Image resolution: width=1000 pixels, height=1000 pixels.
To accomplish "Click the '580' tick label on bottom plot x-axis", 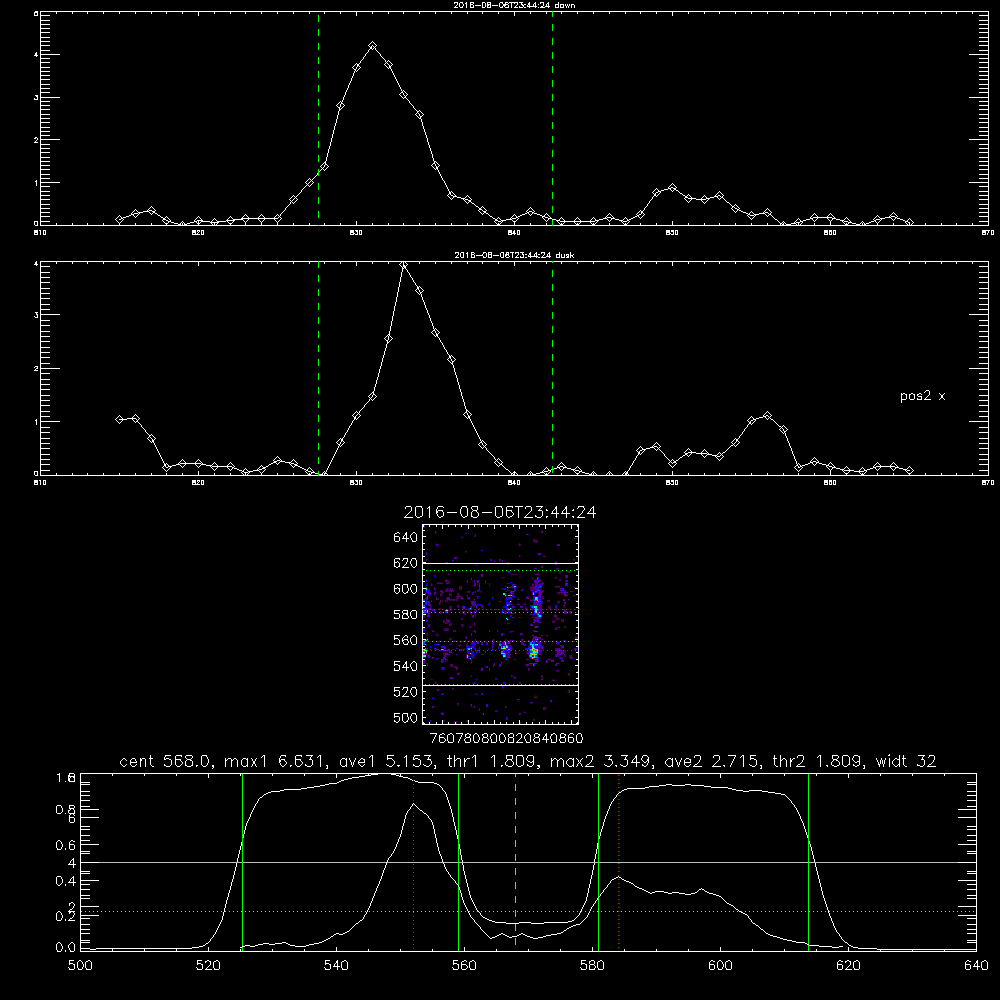I will (x=592, y=966).
